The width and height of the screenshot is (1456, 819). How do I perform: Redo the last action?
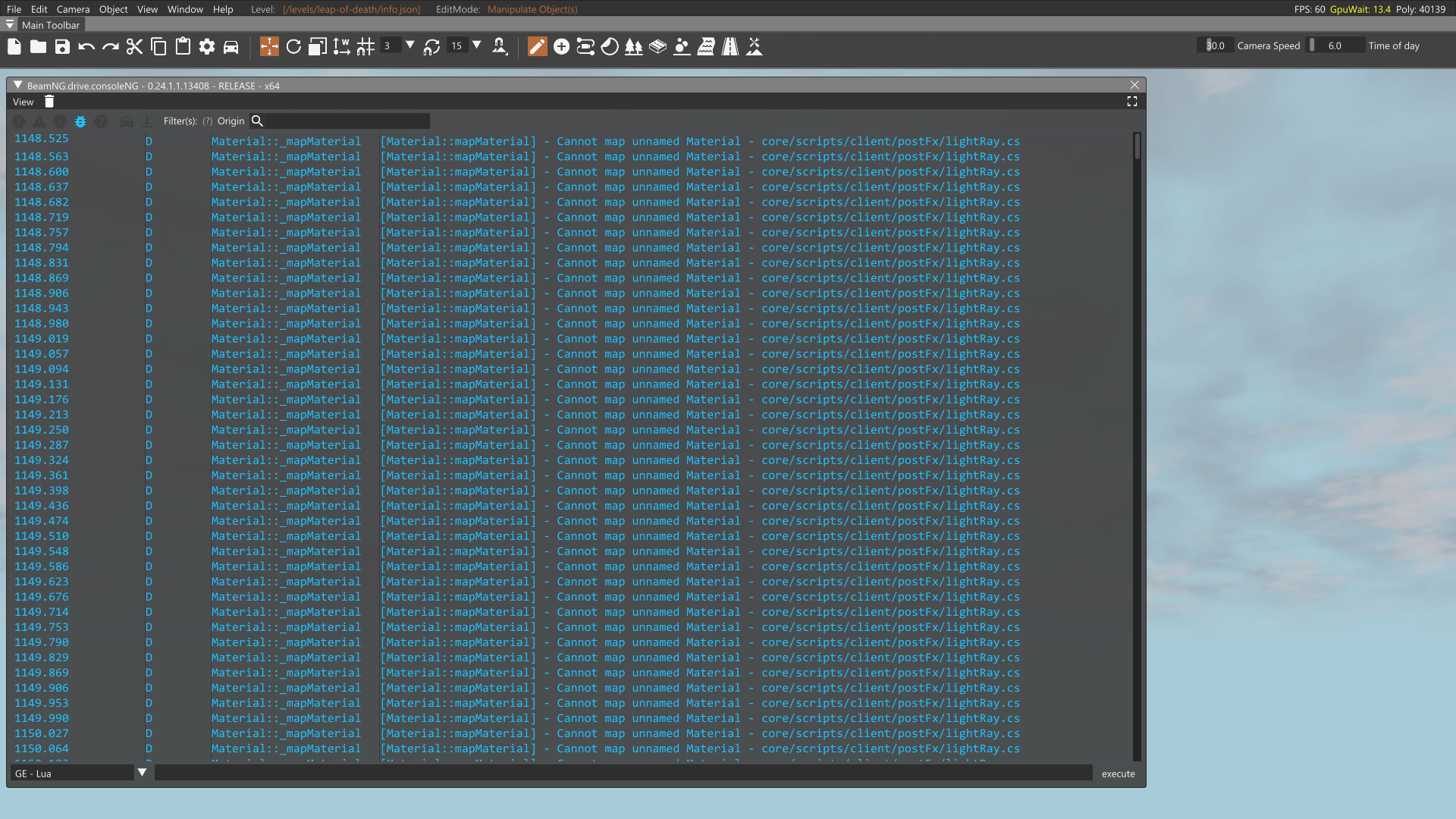111,47
